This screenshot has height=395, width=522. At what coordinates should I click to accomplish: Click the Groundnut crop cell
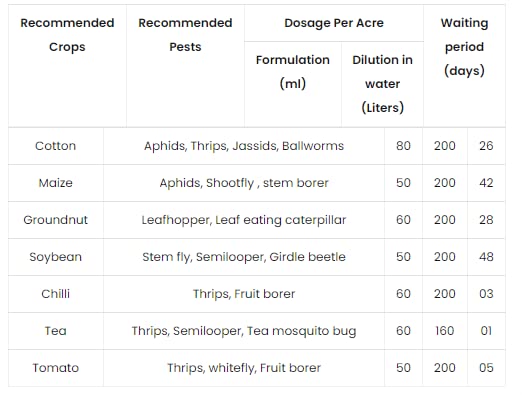(56, 220)
